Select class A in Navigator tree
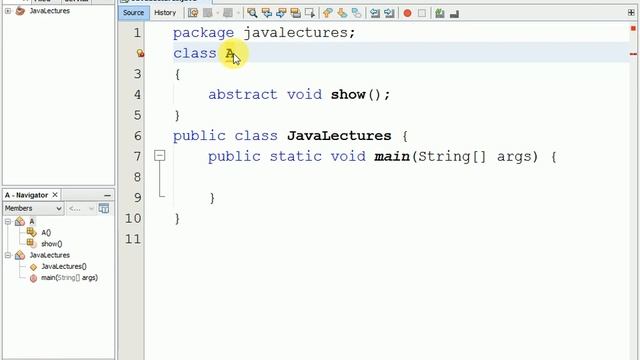This screenshot has width=640, height=360. point(31,222)
